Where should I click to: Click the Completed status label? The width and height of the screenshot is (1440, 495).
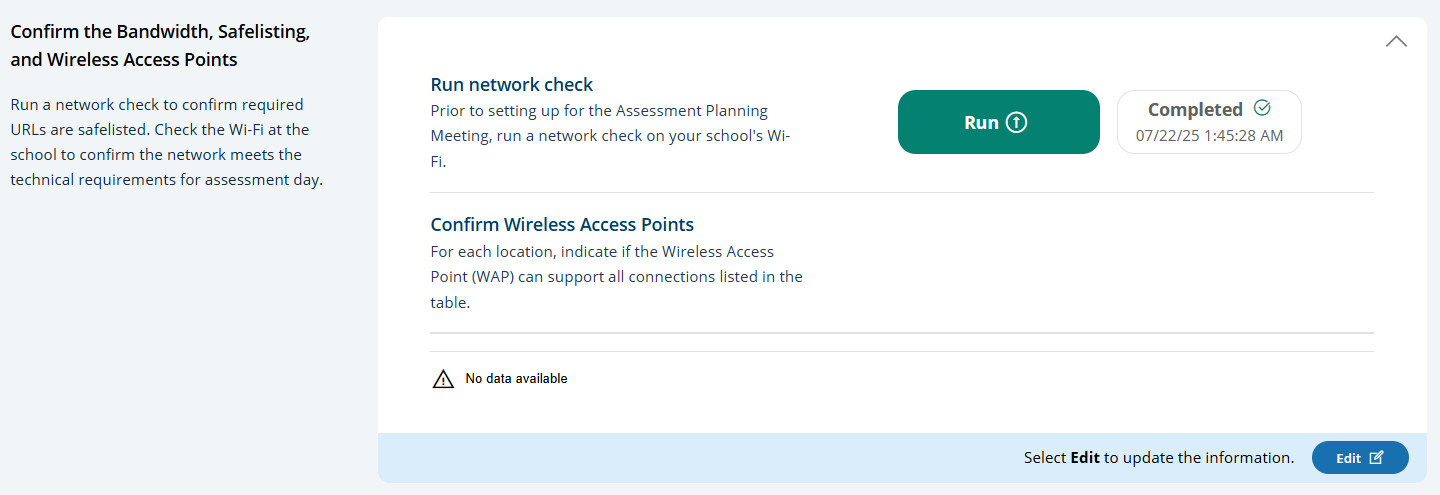coord(1195,110)
